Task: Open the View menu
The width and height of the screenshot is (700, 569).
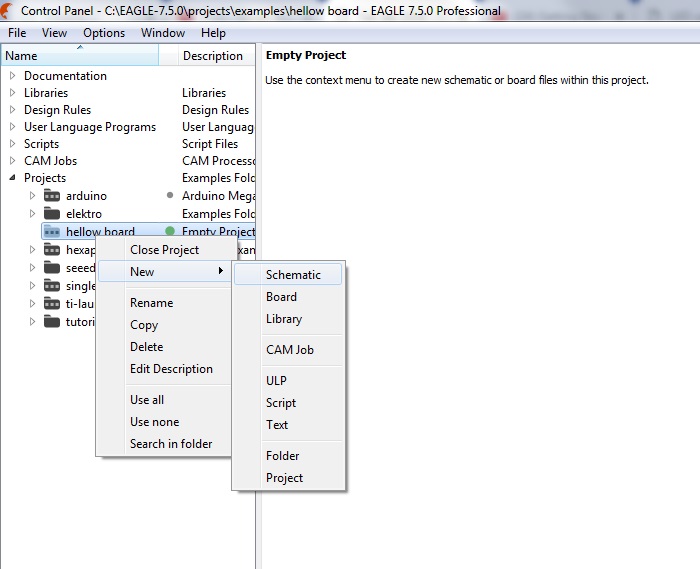Action: pos(54,33)
